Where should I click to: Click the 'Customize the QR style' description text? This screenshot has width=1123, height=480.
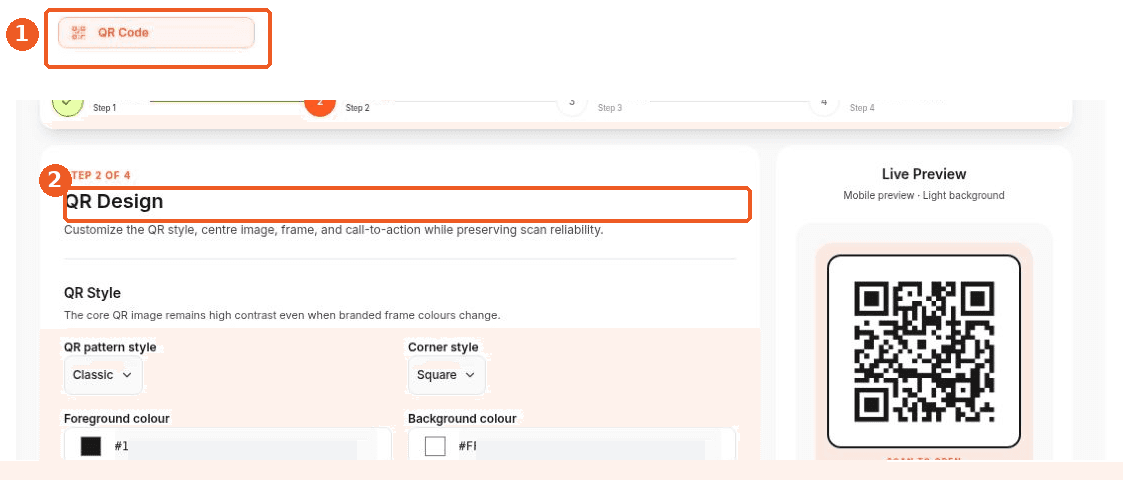[x=334, y=231]
